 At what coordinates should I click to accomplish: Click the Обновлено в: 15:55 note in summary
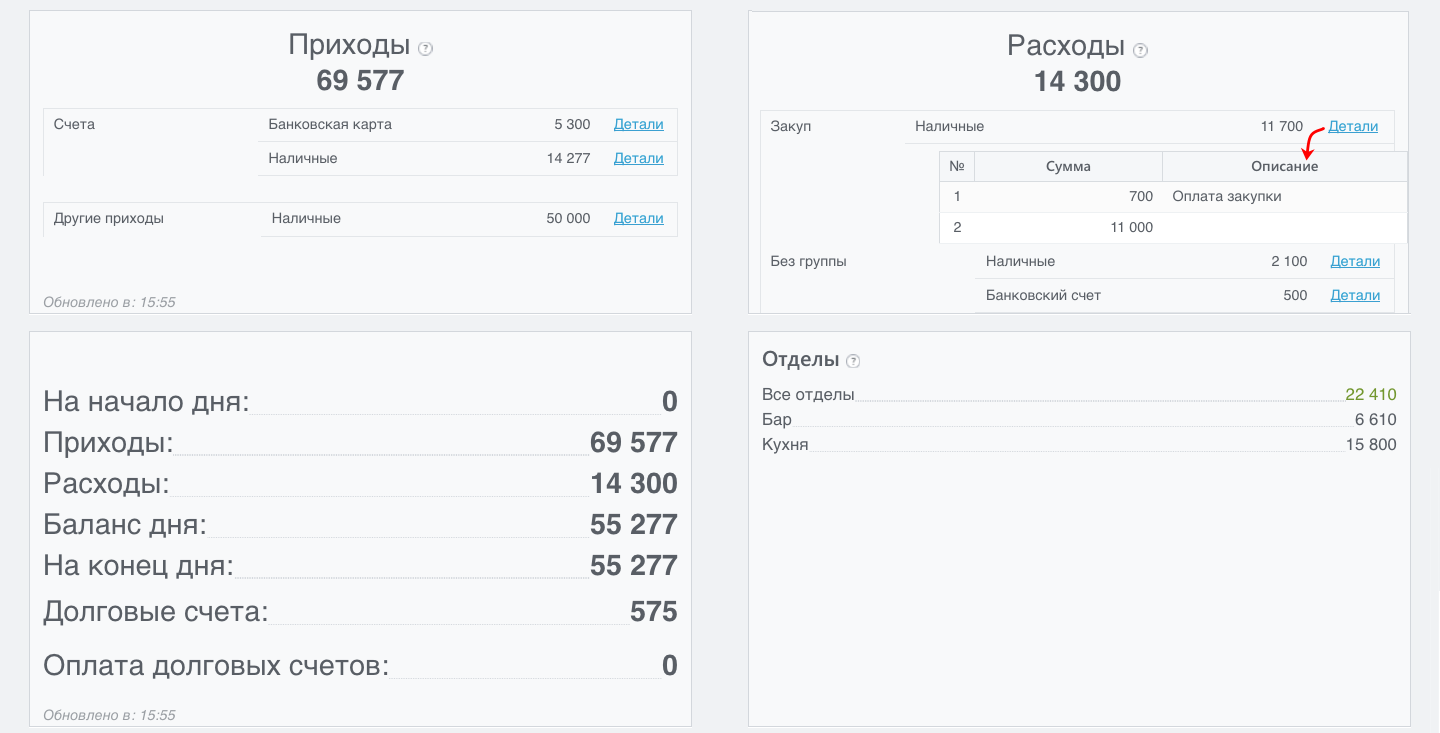tap(109, 715)
